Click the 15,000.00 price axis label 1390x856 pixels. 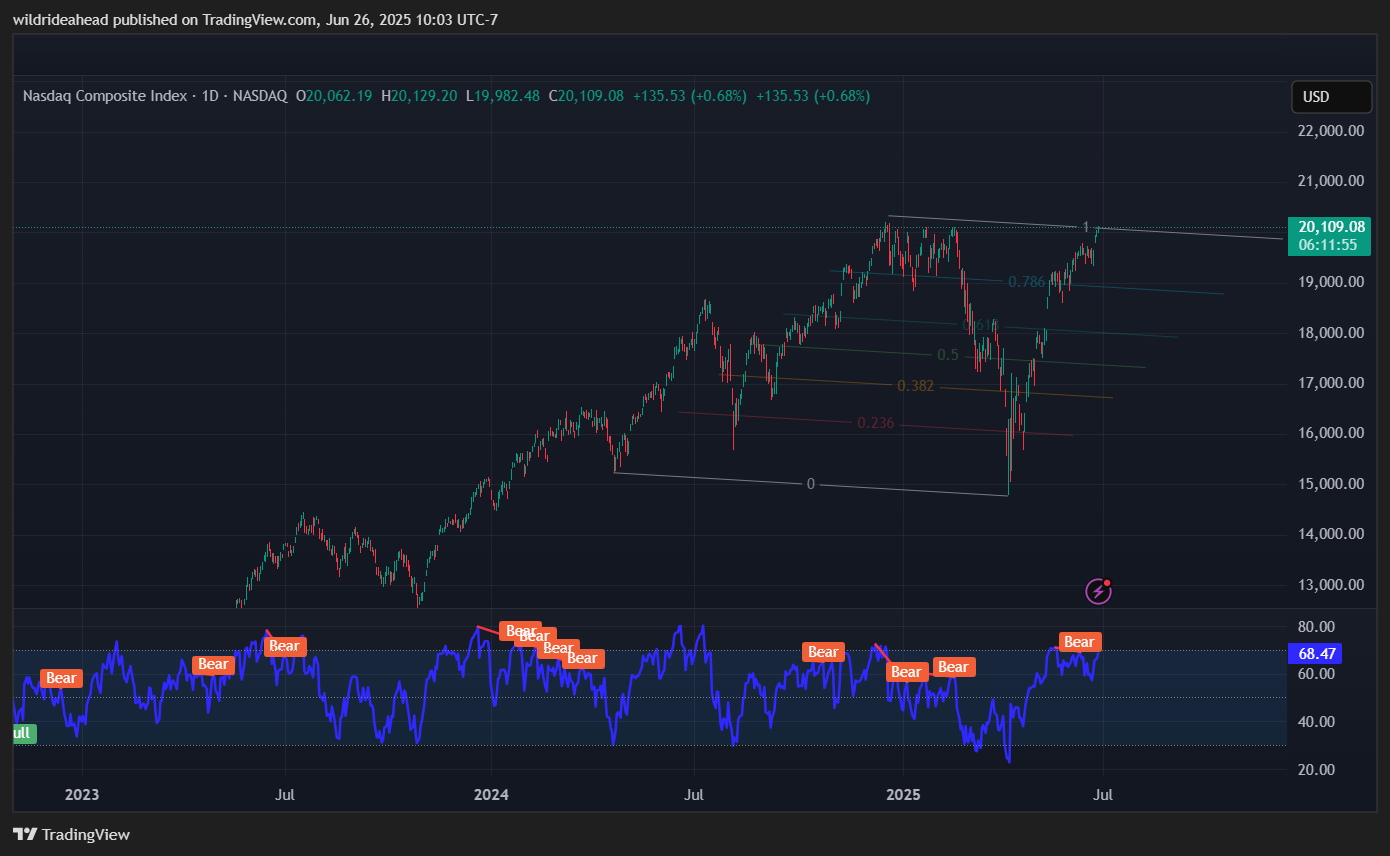1329,484
